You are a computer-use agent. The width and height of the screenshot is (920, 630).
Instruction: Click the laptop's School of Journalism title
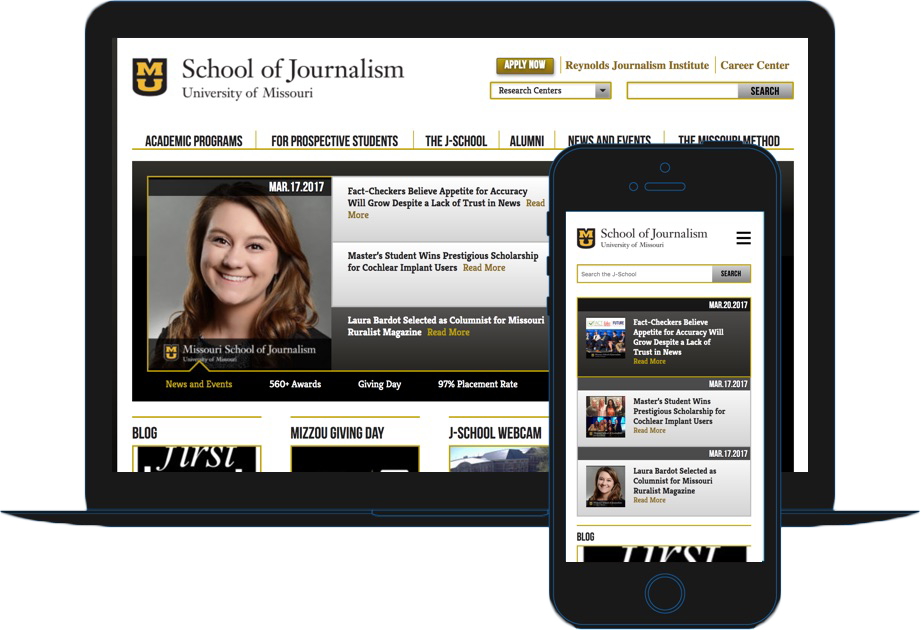pyautogui.click(x=293, y=69)
